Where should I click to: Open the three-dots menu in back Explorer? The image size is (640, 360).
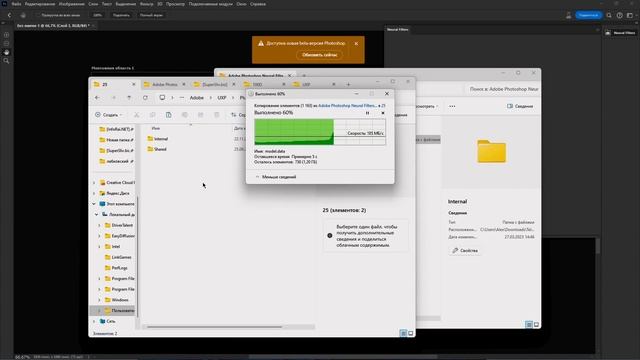tap(452, 106)
